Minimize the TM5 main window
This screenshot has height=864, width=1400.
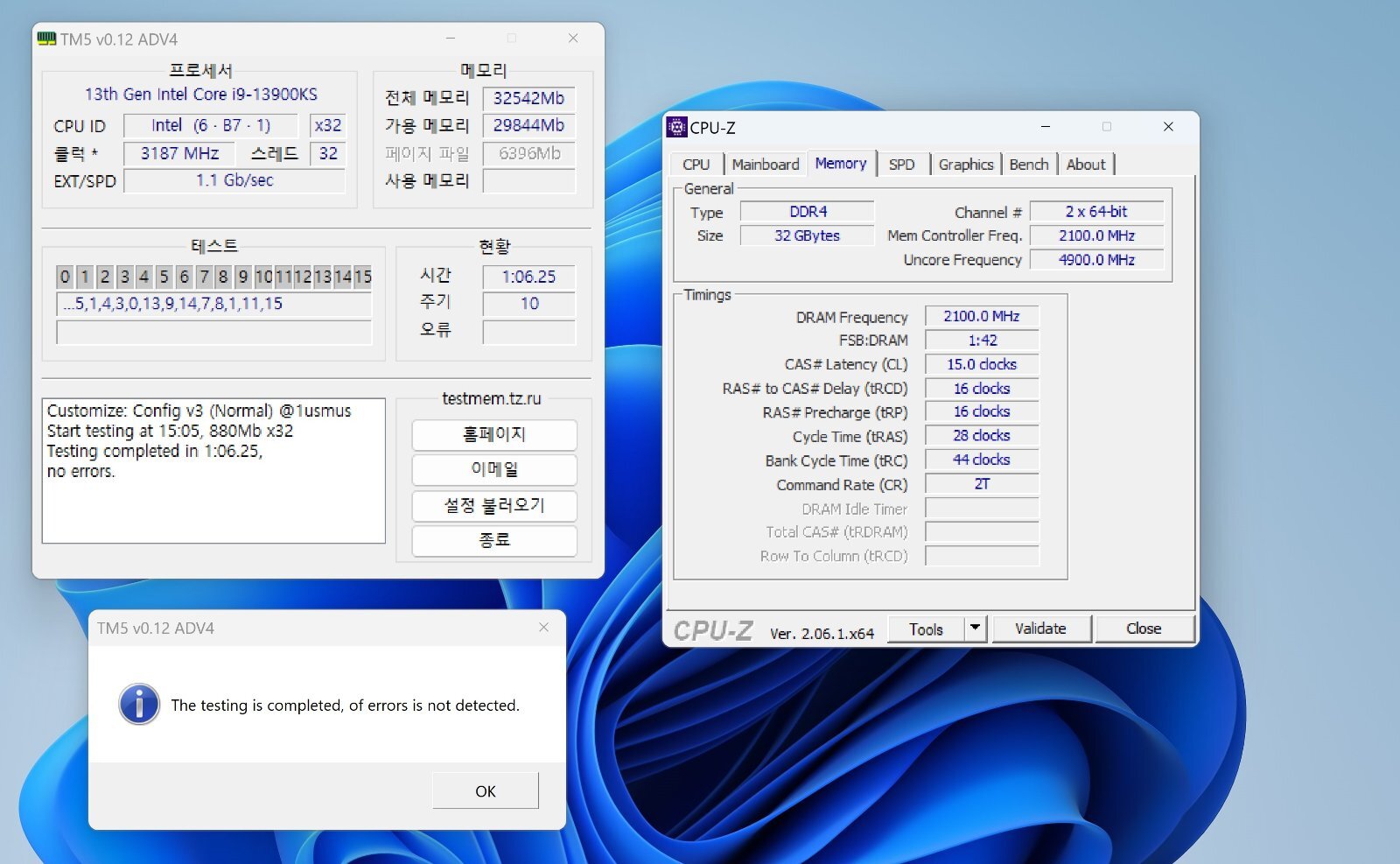click(x=451, y=39)
